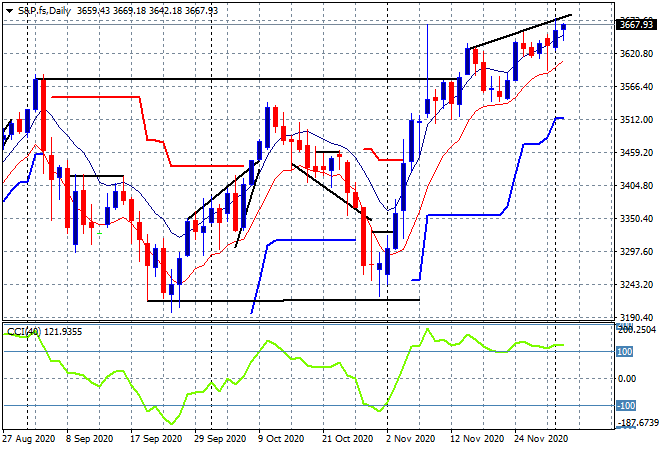
Task: Select the current price label 3667.93
Action: point(636,24)
